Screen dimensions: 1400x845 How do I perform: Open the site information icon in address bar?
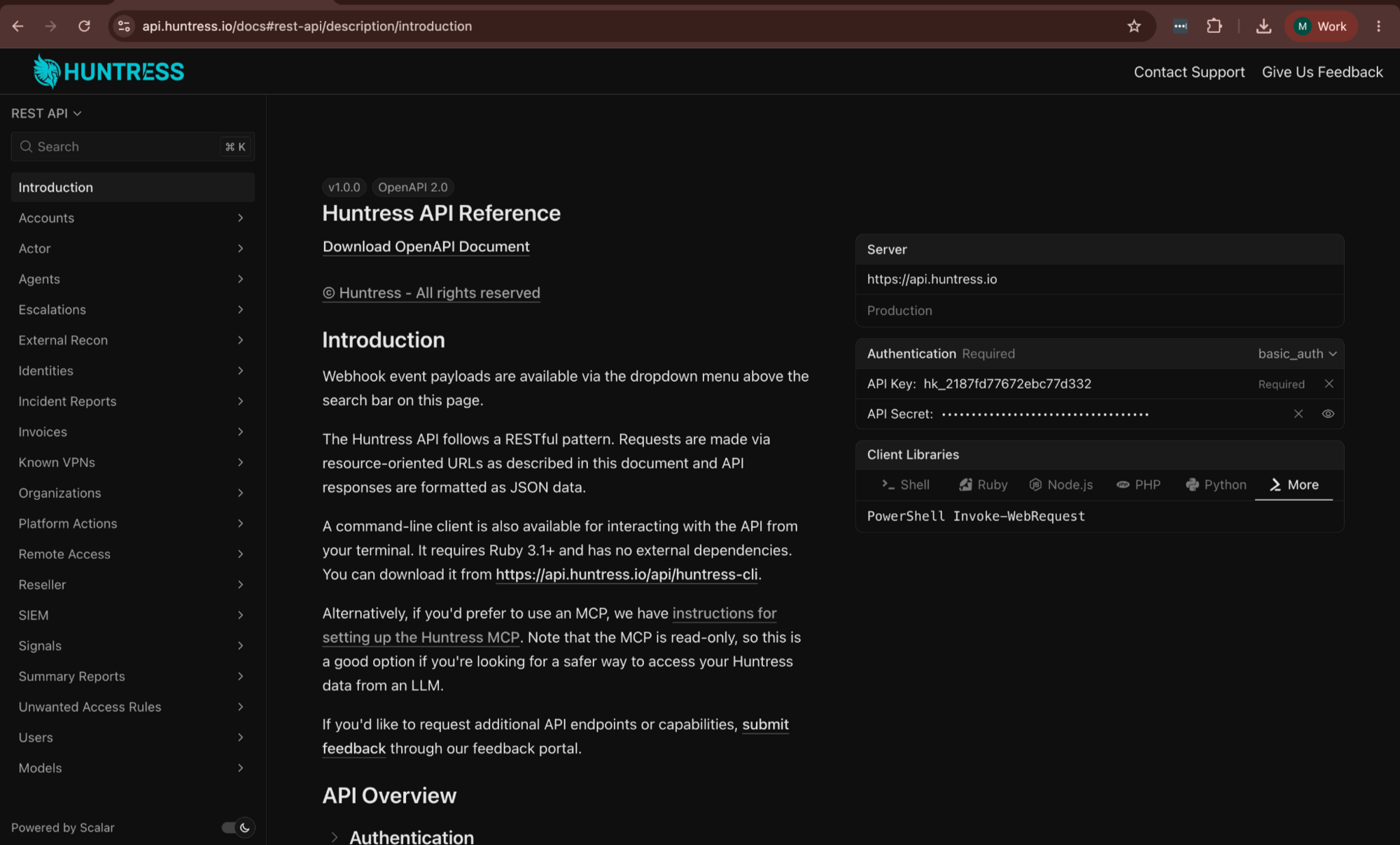click(x=124, y=26)
